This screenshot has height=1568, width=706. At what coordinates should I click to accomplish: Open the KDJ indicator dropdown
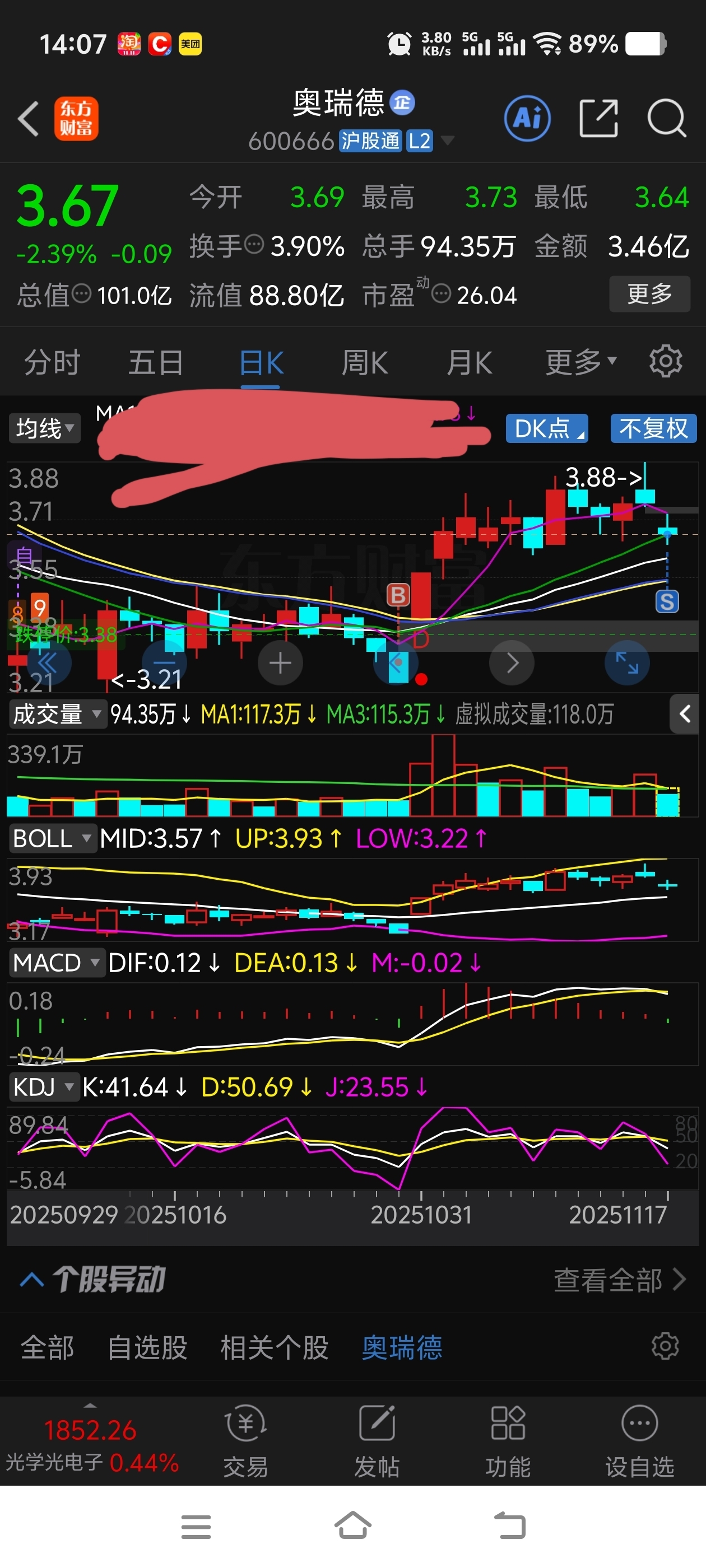(x=44, y=1086)
